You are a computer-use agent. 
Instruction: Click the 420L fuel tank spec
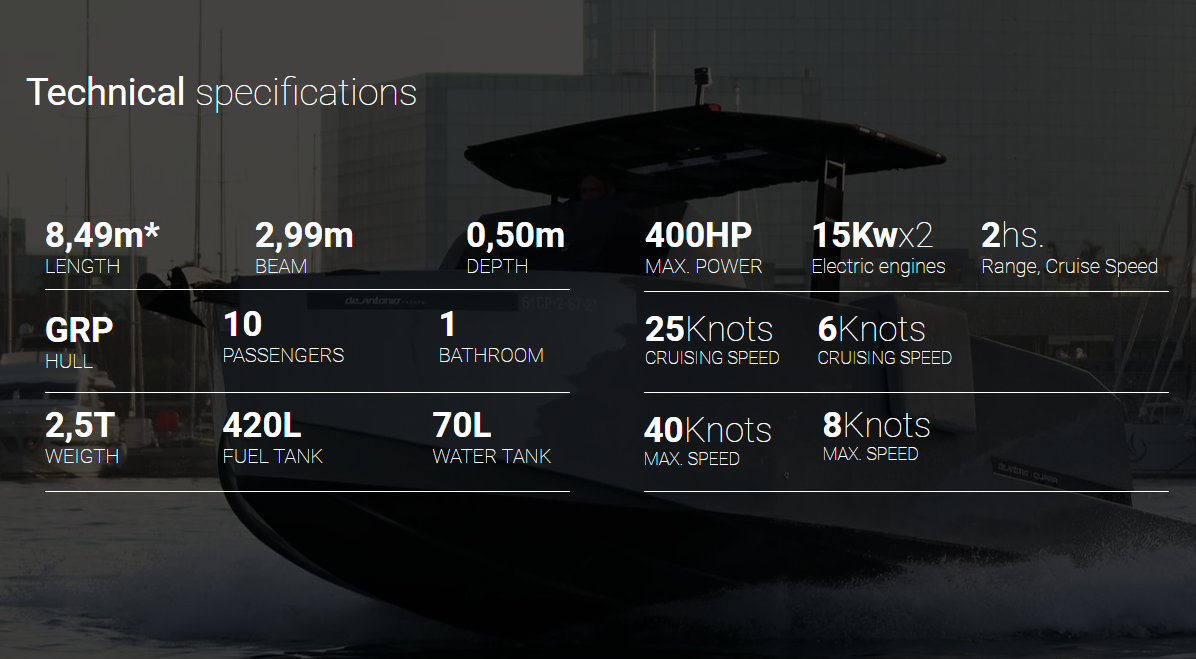coord(262,425)
